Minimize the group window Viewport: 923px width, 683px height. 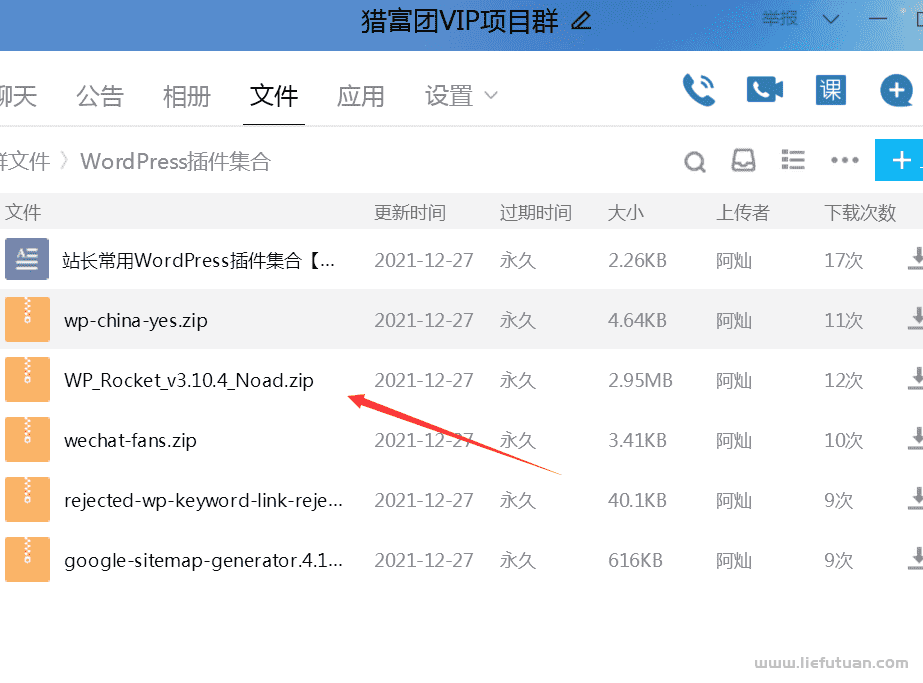pyautogui.click(x=878, y=19)
